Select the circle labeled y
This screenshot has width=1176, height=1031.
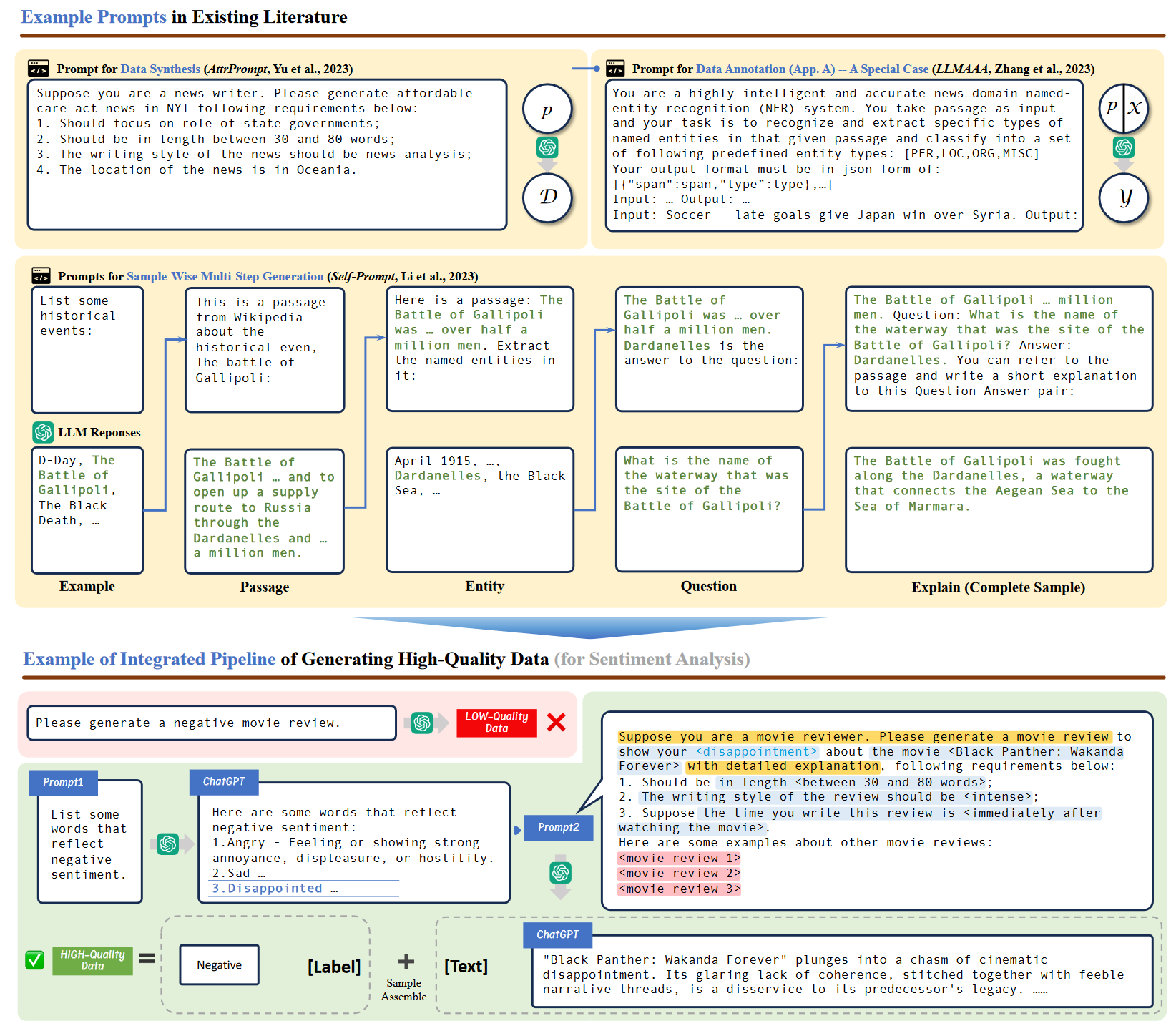click(x=1124, y=197)
